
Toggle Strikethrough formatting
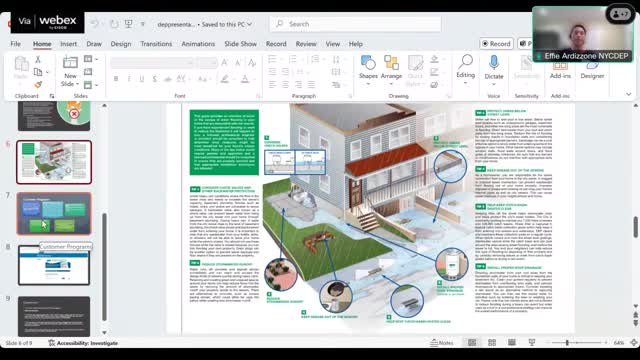(167, 79)
